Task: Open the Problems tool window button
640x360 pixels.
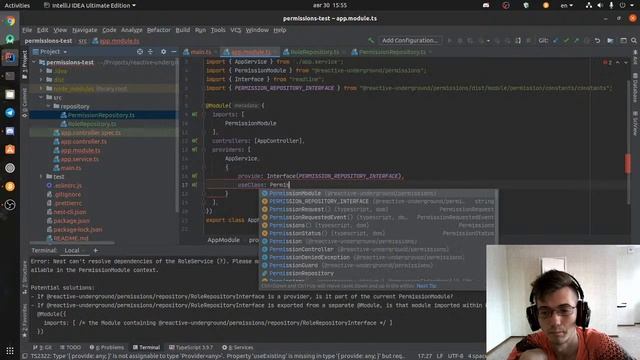Action: (107, 347)
